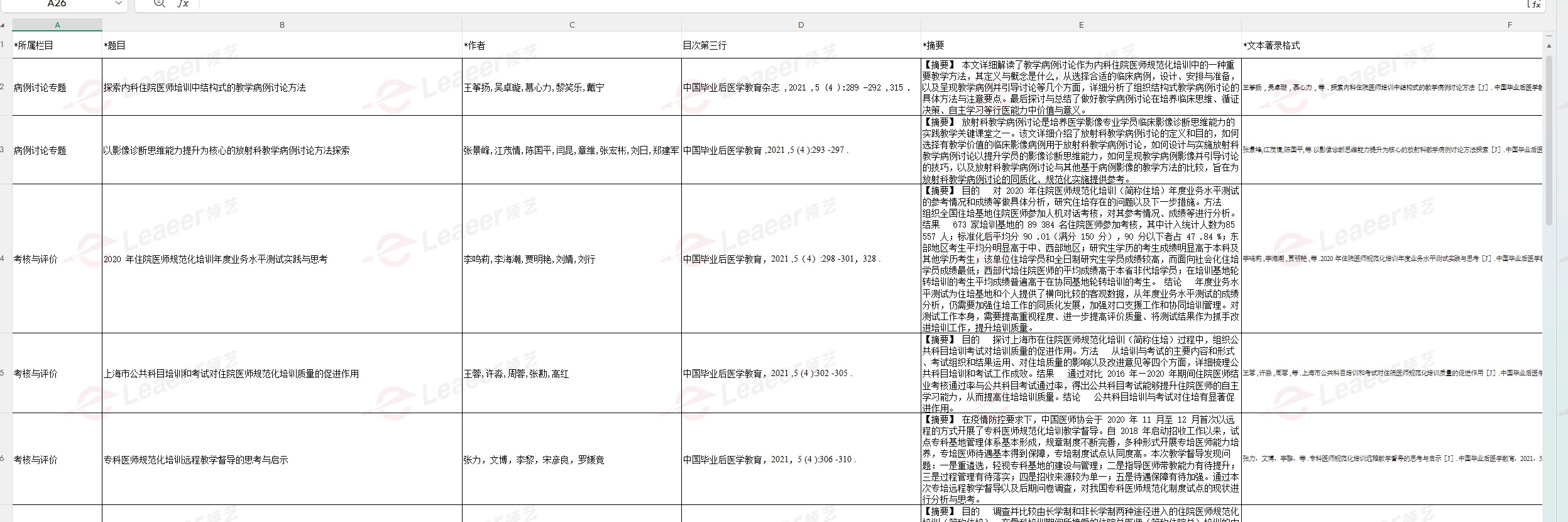Open the Name Box dropdown arrow
This screenshot has width=1568, height=522.
[x=119, y=4]
